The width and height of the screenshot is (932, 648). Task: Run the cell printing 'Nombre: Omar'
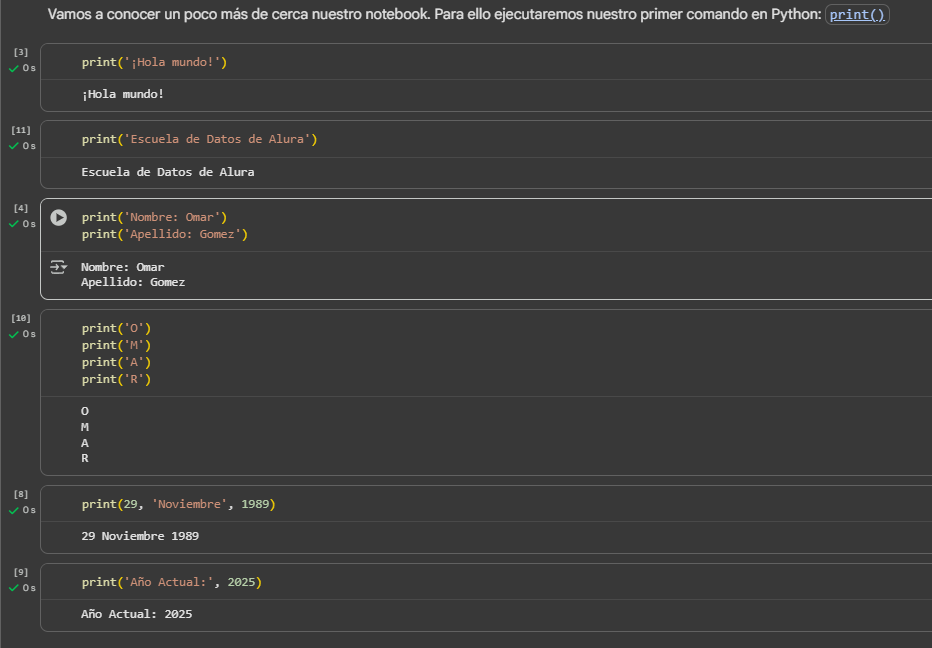point(59,217)
